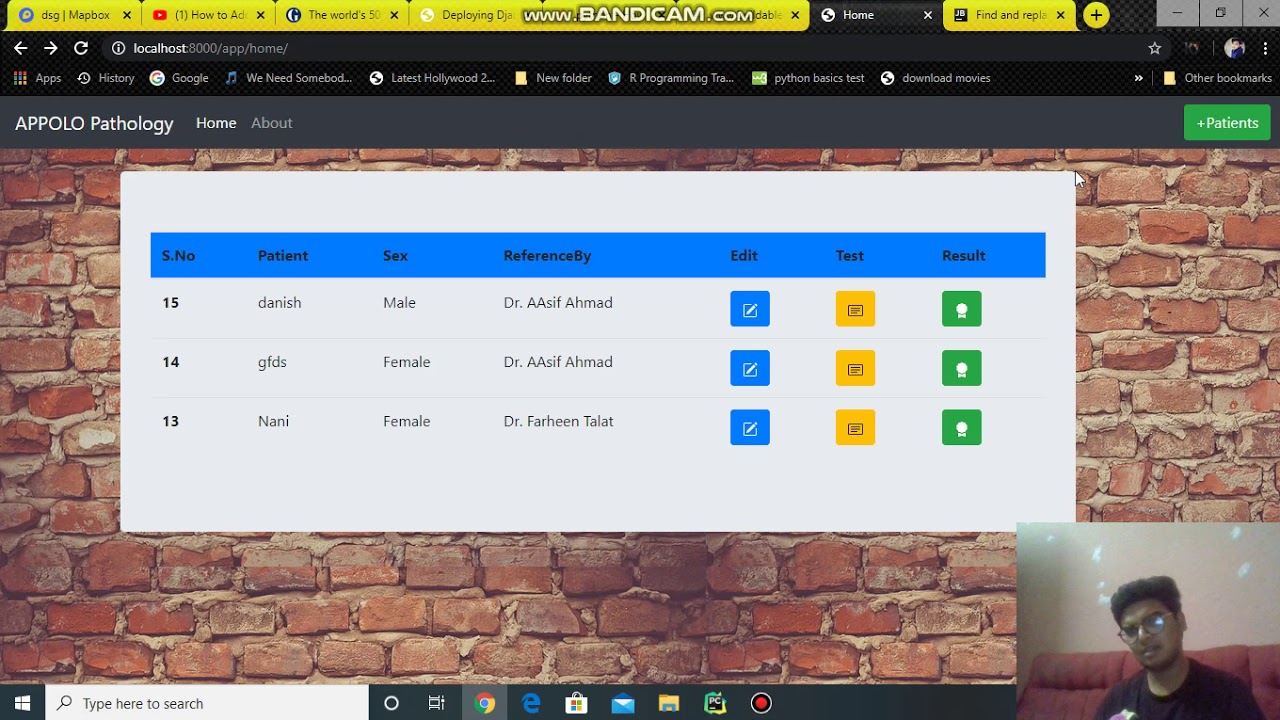Open History bookmark
Viewport: 1280px width, 720px height.
(x=105, y=78)
